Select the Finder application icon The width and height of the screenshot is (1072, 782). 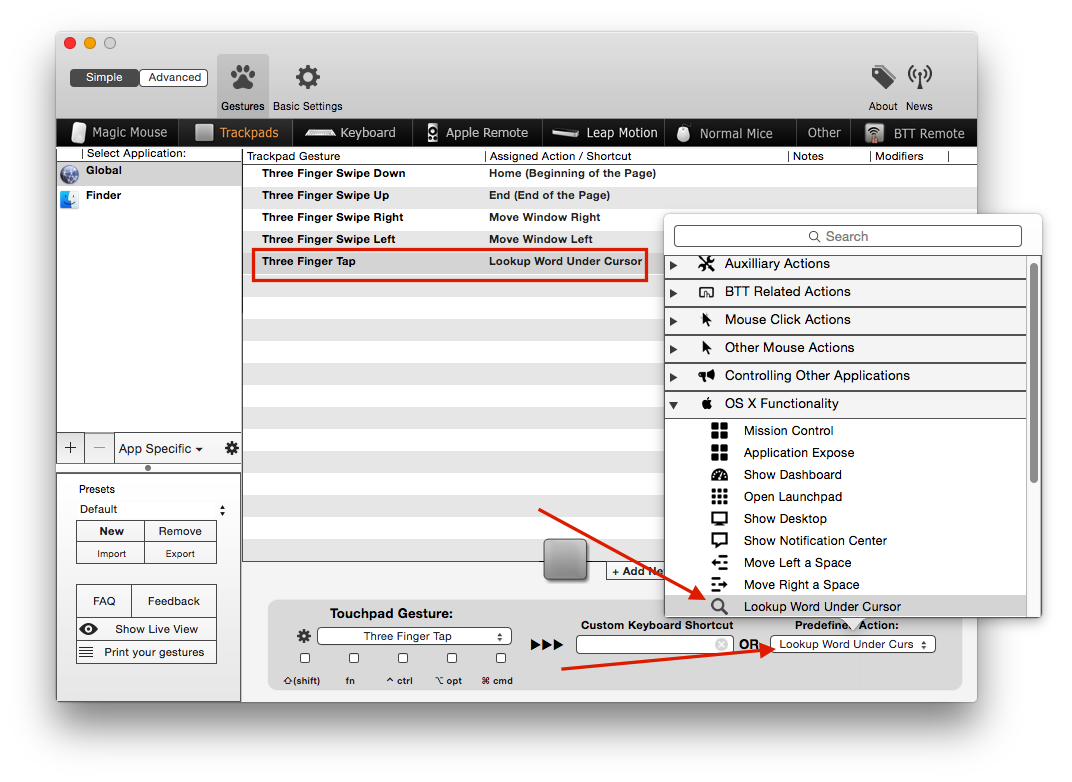point(69,199)
